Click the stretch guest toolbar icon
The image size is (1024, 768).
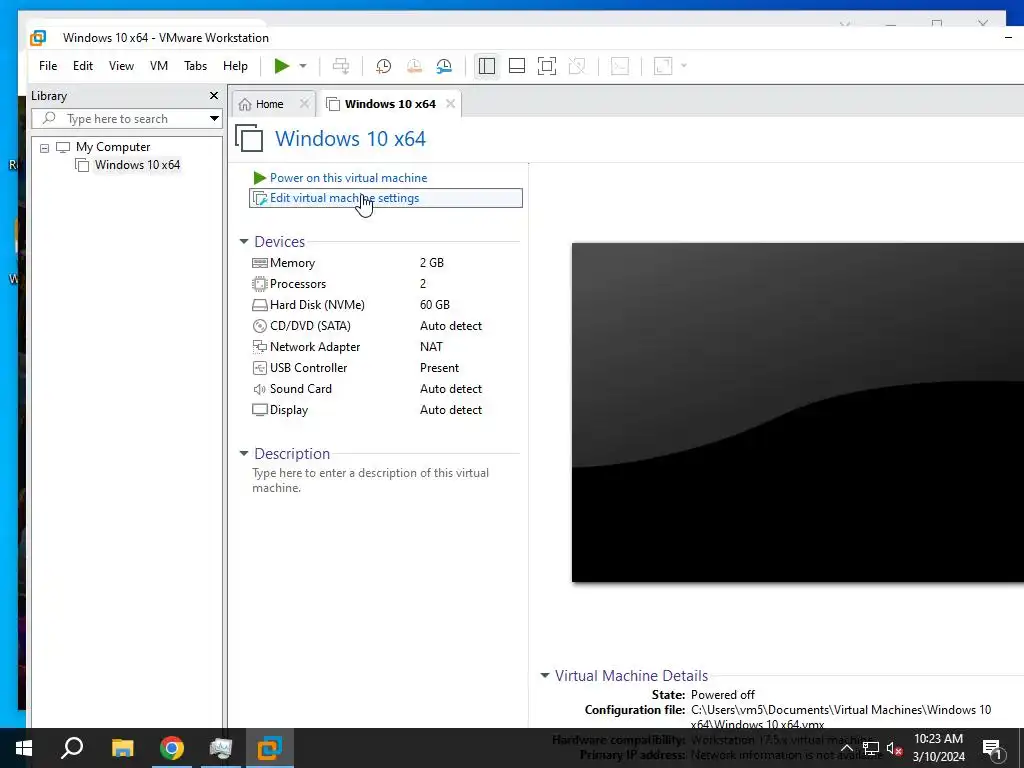(x=663, y=66)
